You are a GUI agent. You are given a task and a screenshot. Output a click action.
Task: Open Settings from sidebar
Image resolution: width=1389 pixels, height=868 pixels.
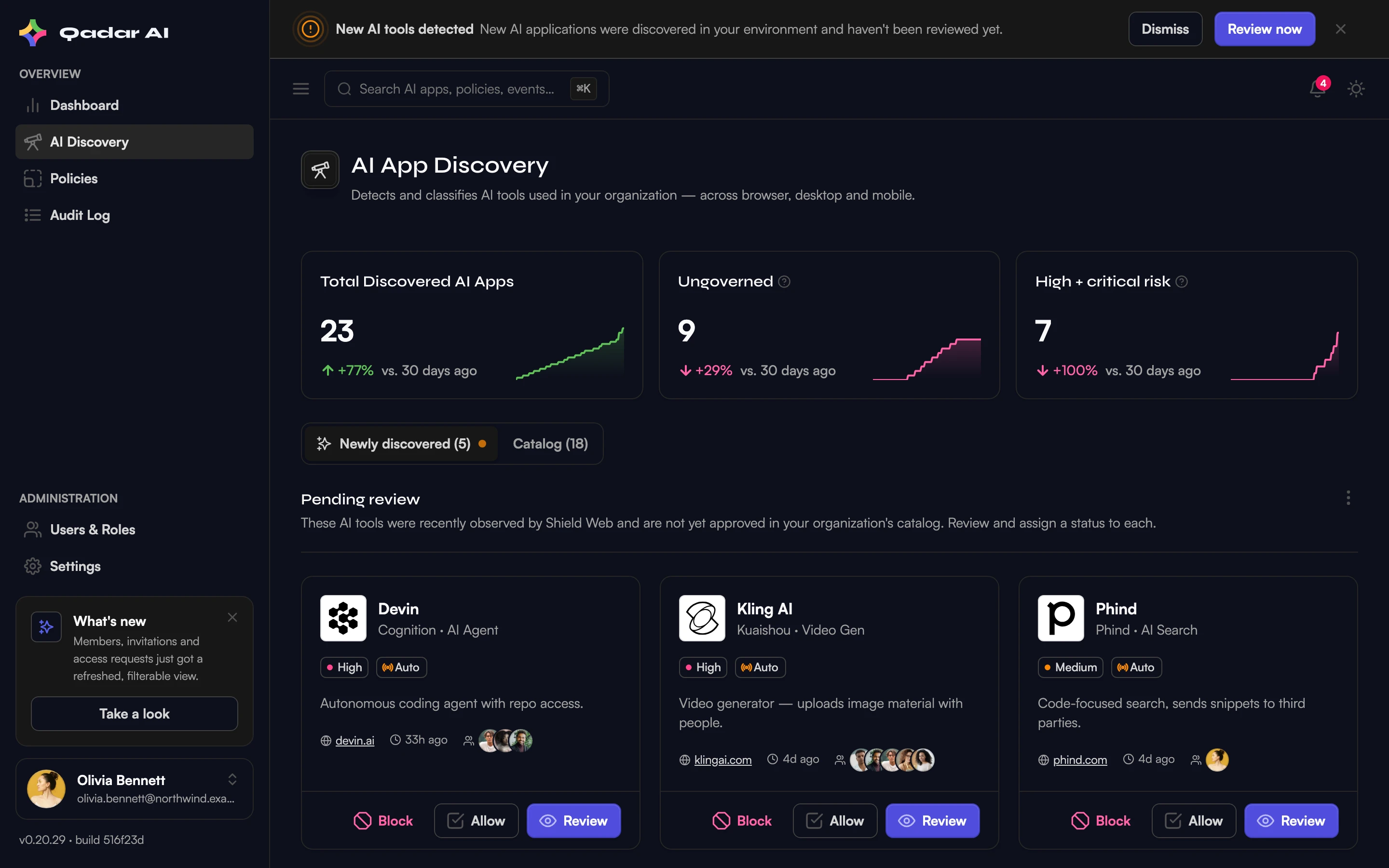[134, 566]
